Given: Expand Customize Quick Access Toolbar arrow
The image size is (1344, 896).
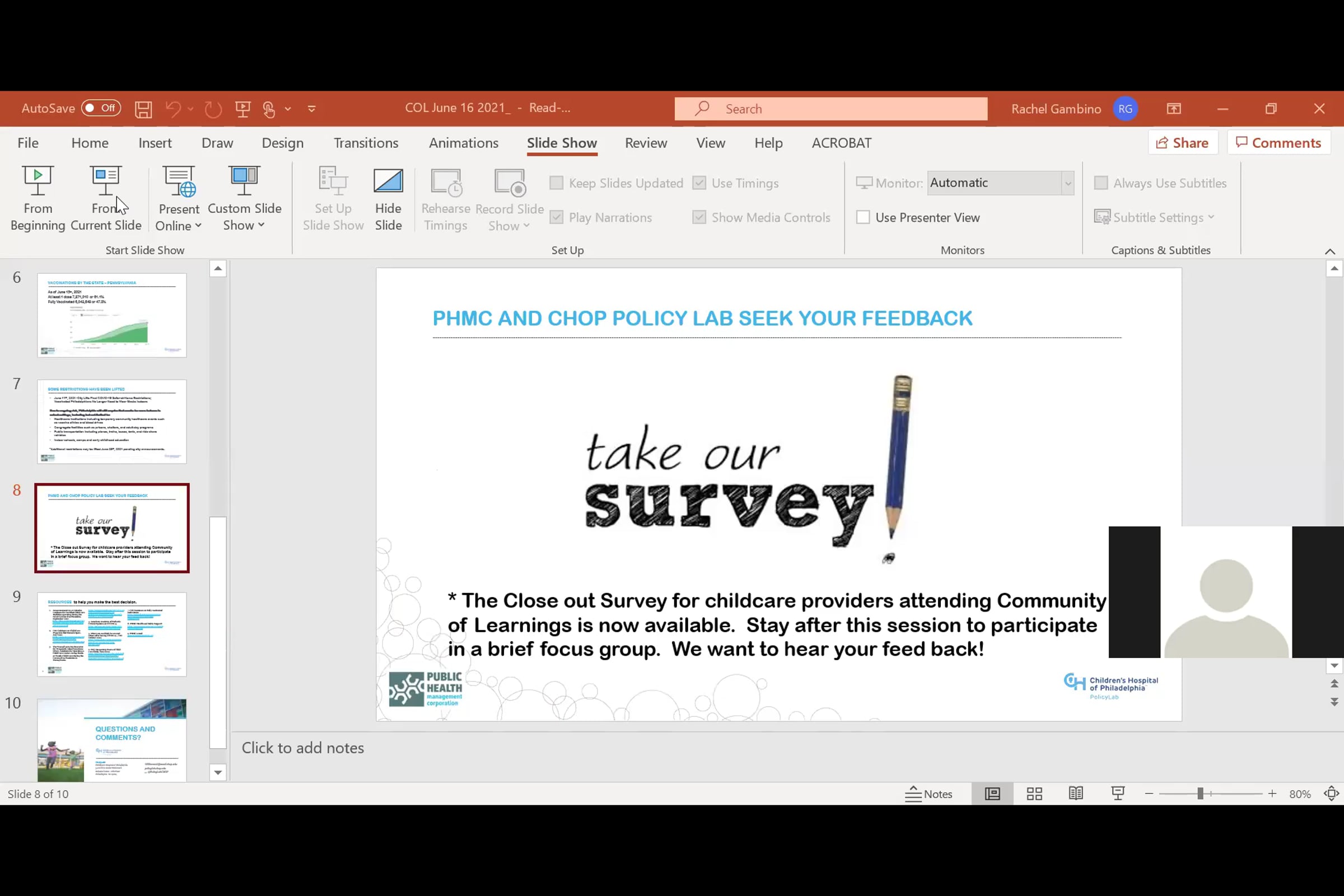Looking at the screenshot, I should tap(311, 109).
